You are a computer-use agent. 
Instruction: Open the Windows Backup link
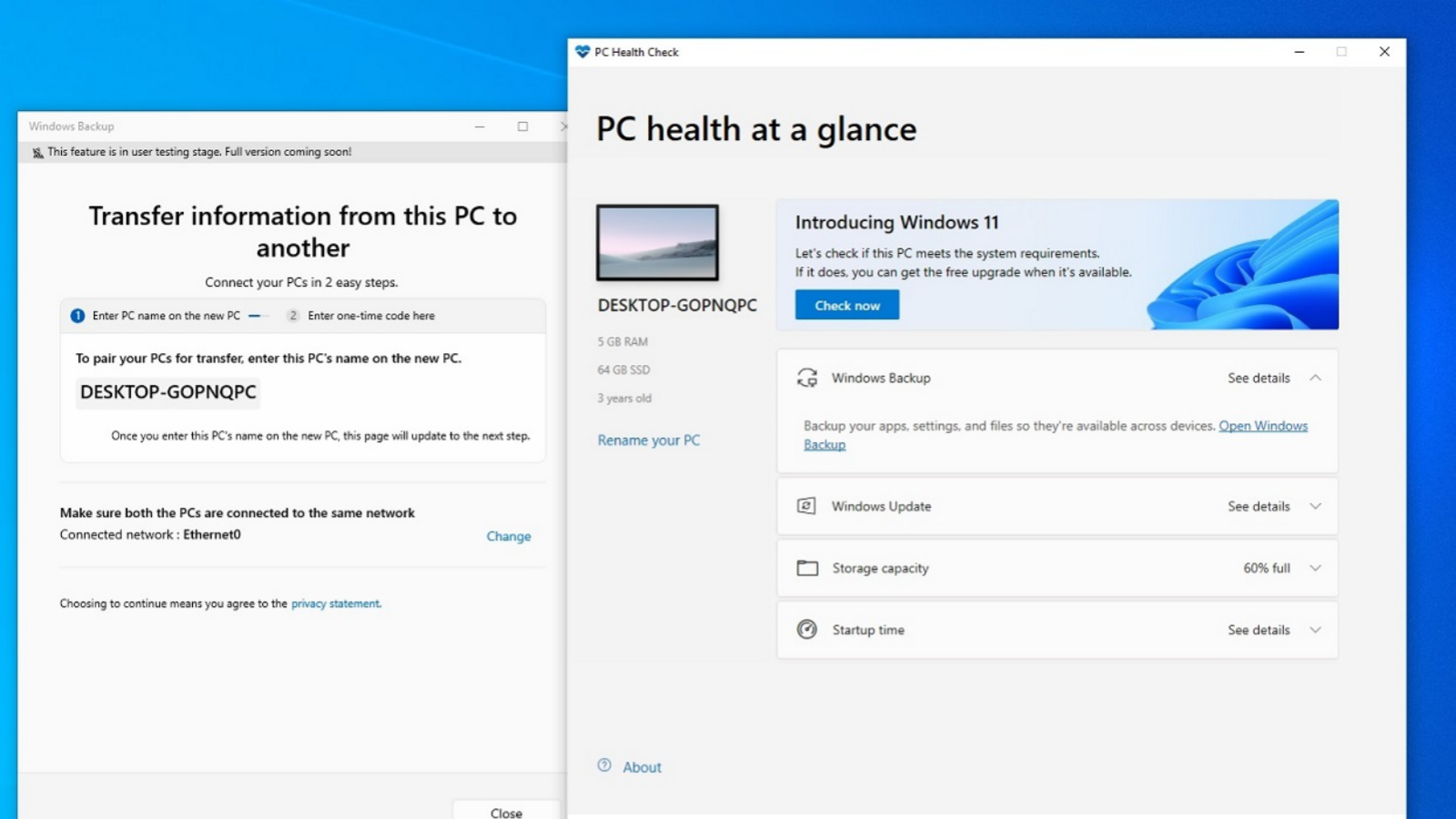tap(1262, 426)
